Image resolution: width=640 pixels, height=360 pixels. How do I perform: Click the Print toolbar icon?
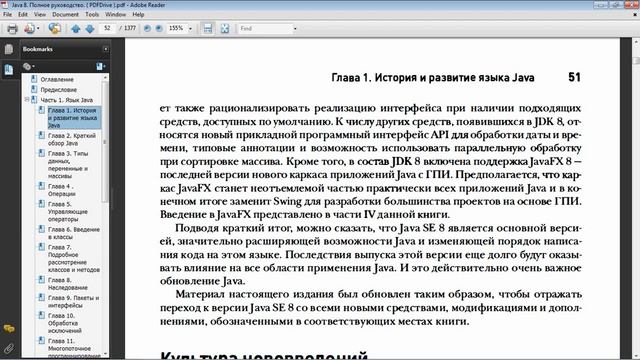(13, 29)
